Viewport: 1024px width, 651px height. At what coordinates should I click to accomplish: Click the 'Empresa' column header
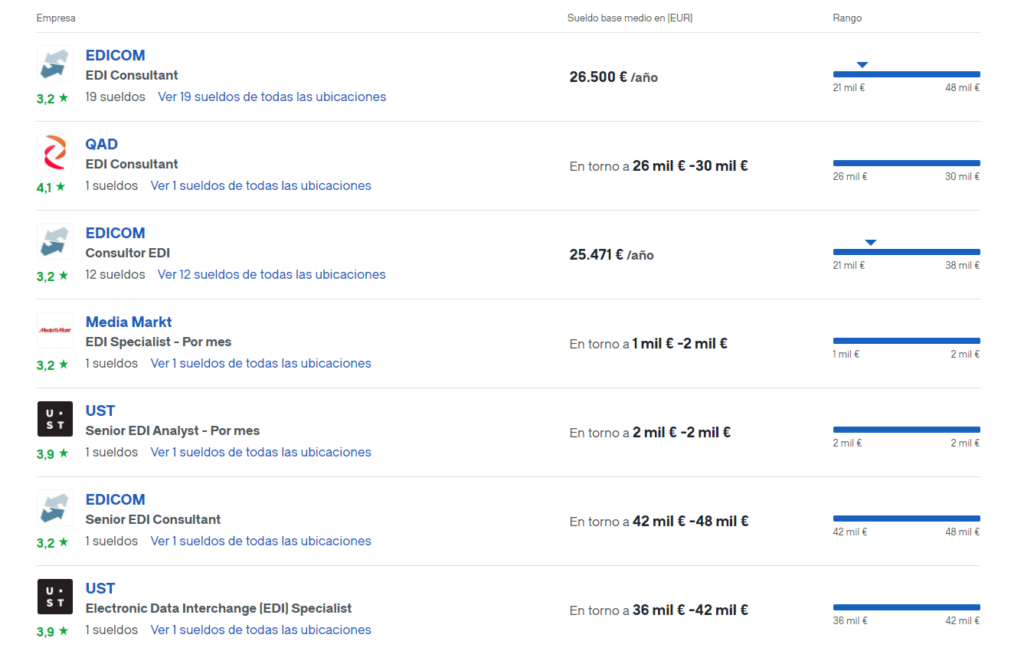[x=56, y=18]
